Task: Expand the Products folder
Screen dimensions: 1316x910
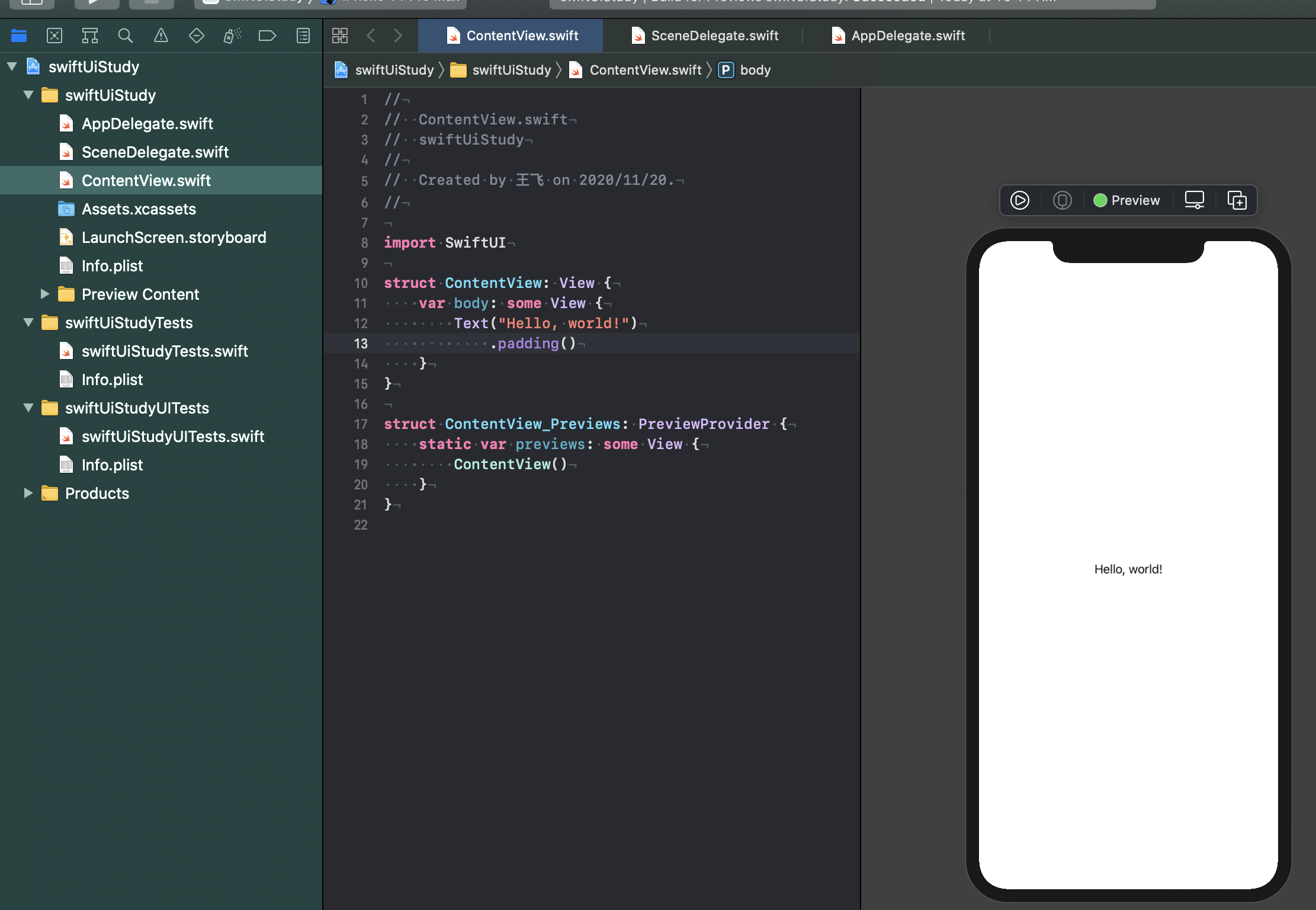Action: (x=28, y=493)
